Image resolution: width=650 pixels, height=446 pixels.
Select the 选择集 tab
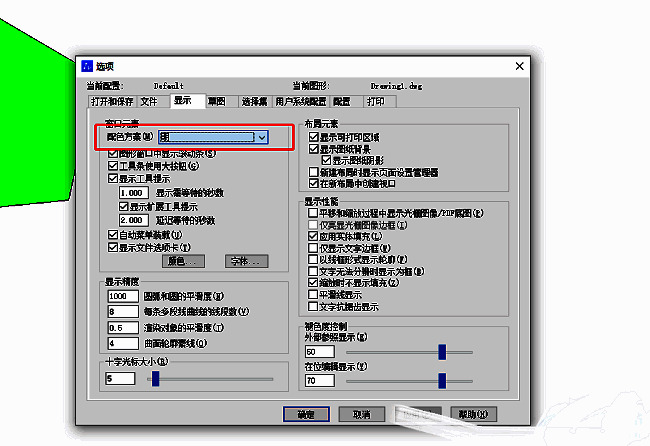253,101
